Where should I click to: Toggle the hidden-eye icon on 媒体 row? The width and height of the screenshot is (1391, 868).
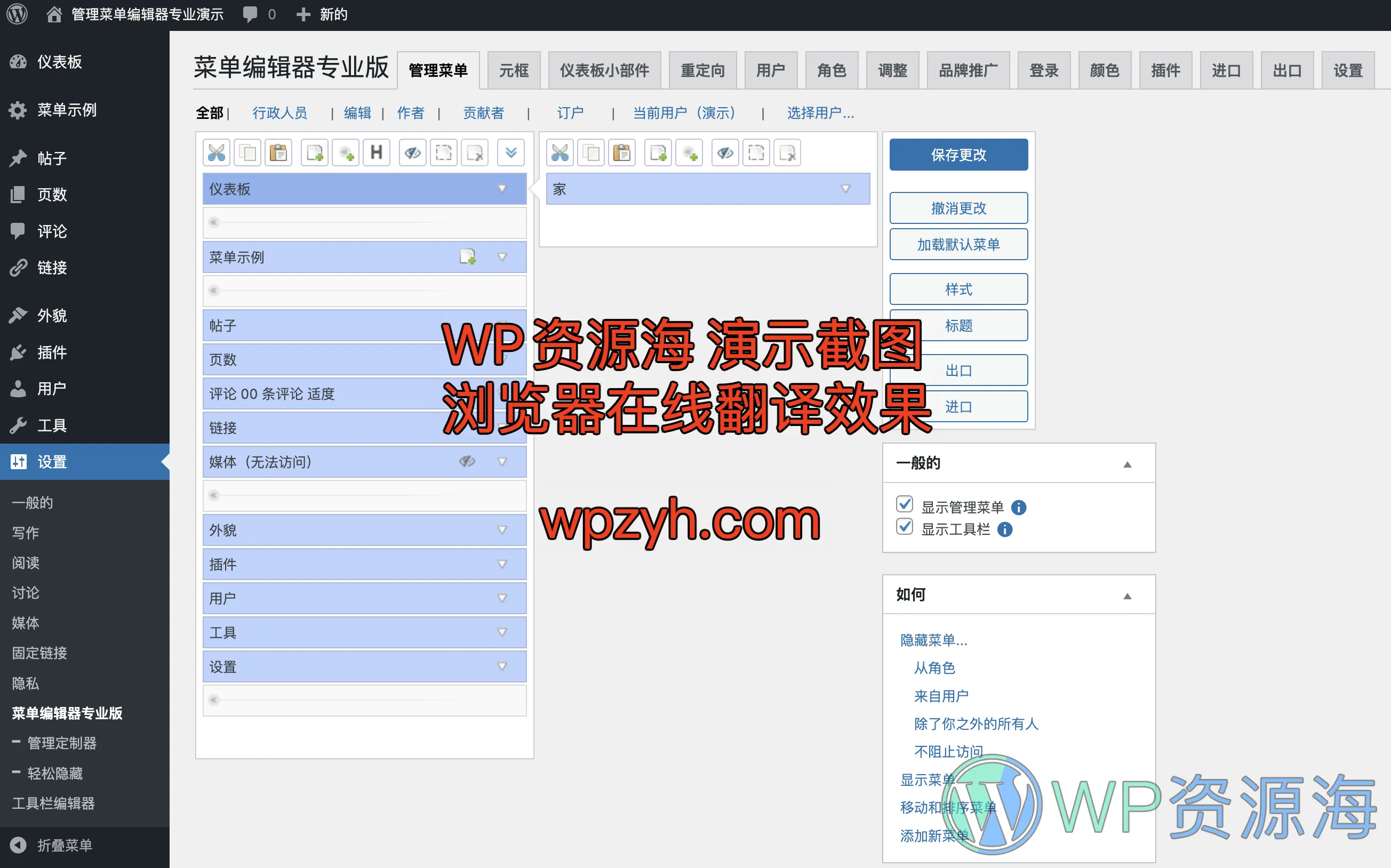(468, 462)
